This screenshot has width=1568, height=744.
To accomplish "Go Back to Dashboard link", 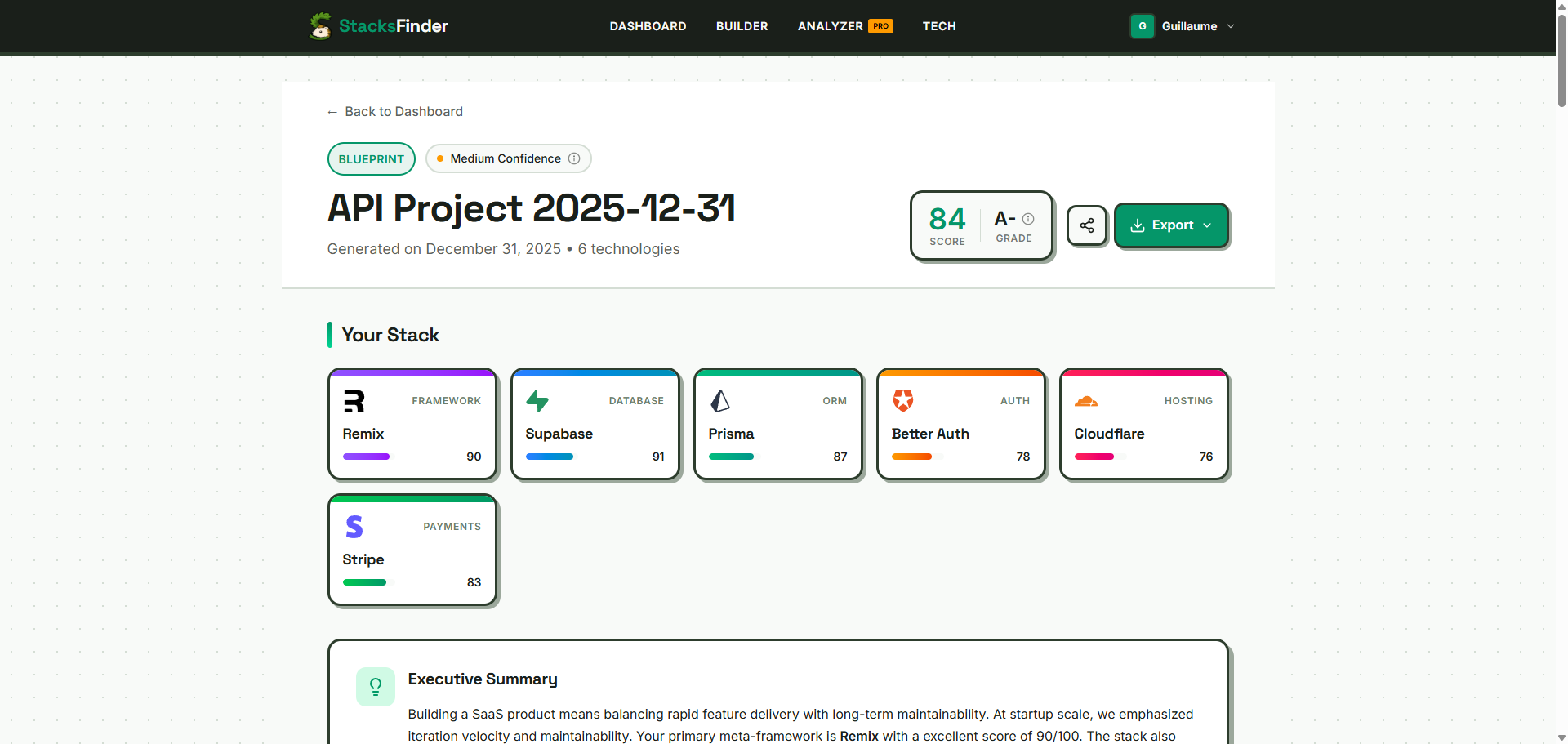I will coord(394,112).
